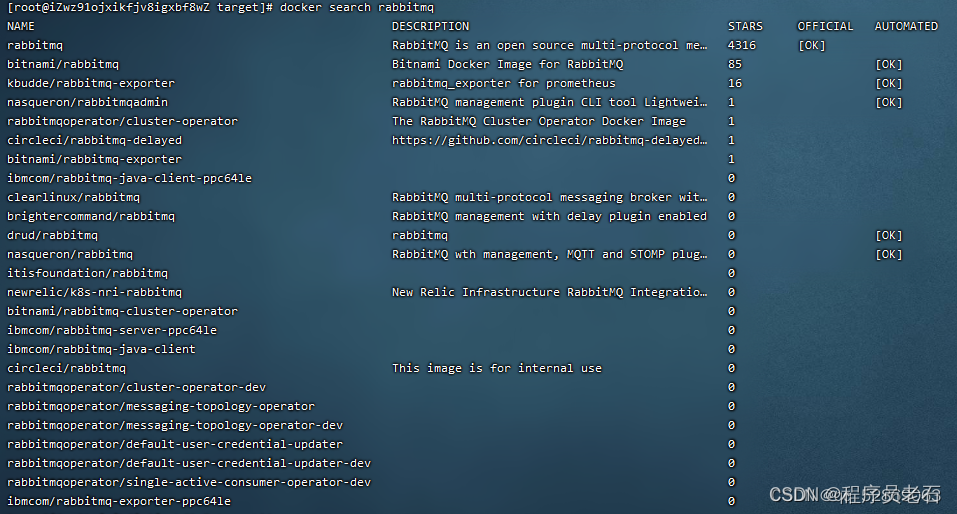Click the github.com/circleci/rabbitmq-delayed URL
This screenshot has width=957, height=514.
(549, 140)
